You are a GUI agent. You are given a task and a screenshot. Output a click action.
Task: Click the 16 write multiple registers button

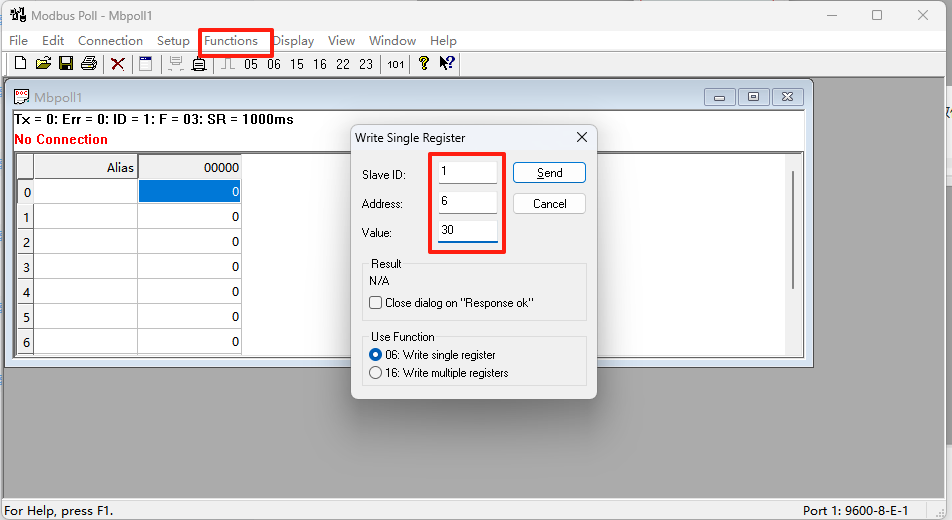pos(320,64)
